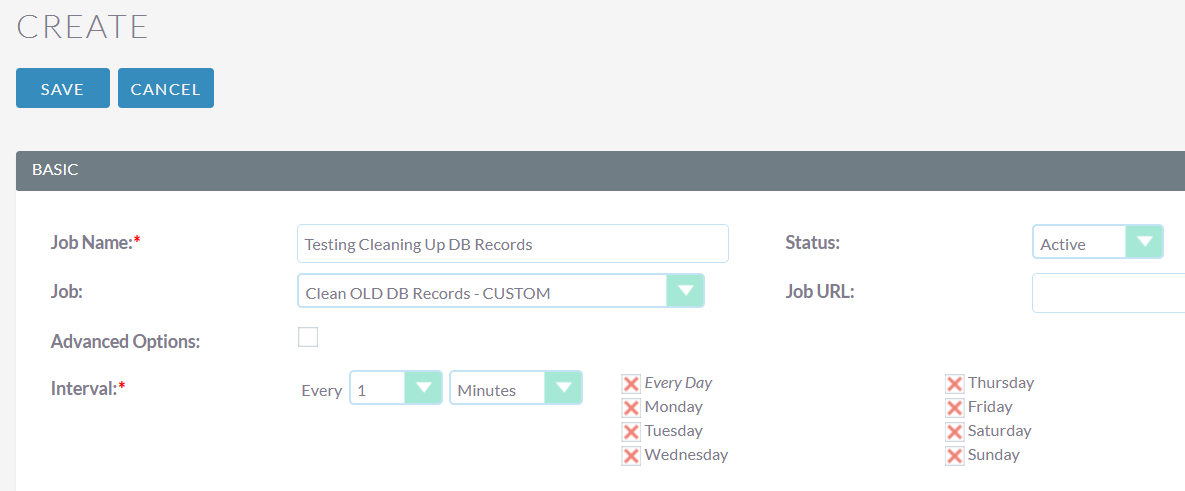Toggle the Wednesday checkbox

pyautogui.click(x=631, y=456)
